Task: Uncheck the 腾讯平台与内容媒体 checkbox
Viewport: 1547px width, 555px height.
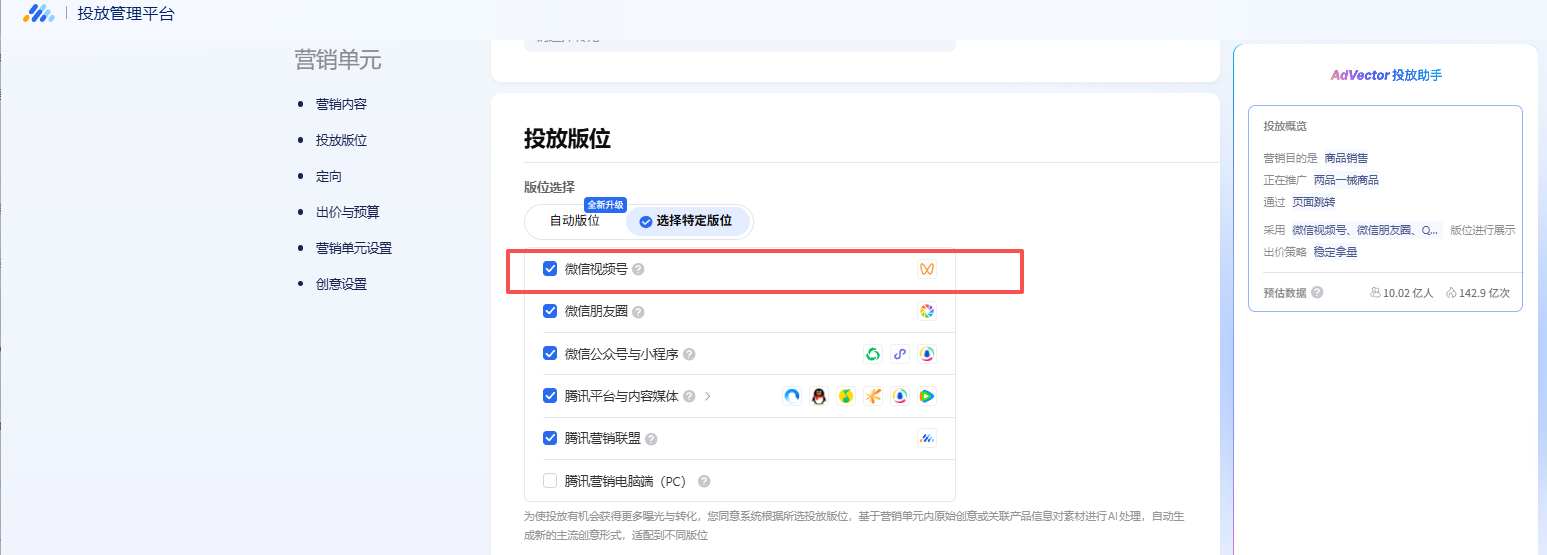Action: [550, 395]
